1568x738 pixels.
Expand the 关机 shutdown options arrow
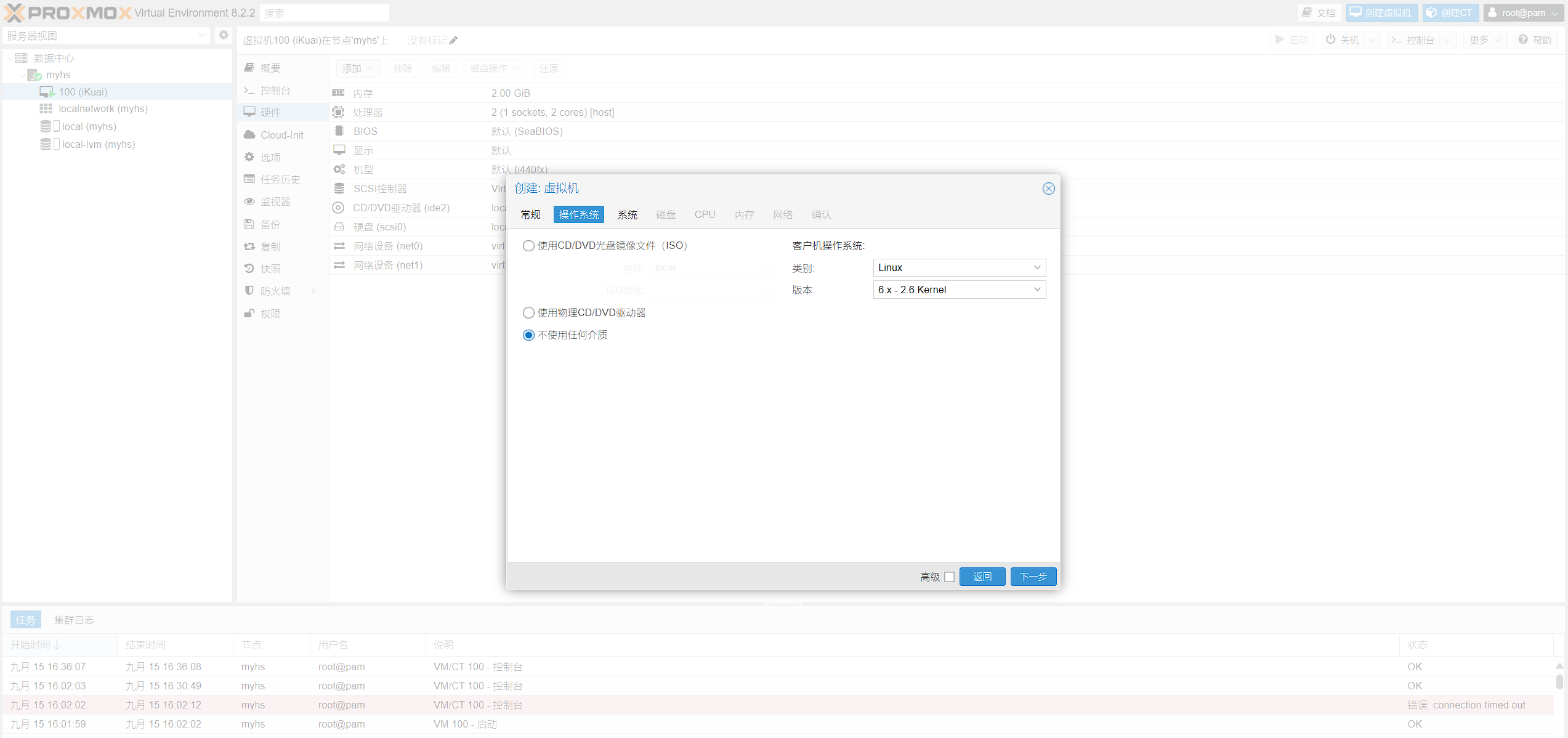coord(1372,40)
